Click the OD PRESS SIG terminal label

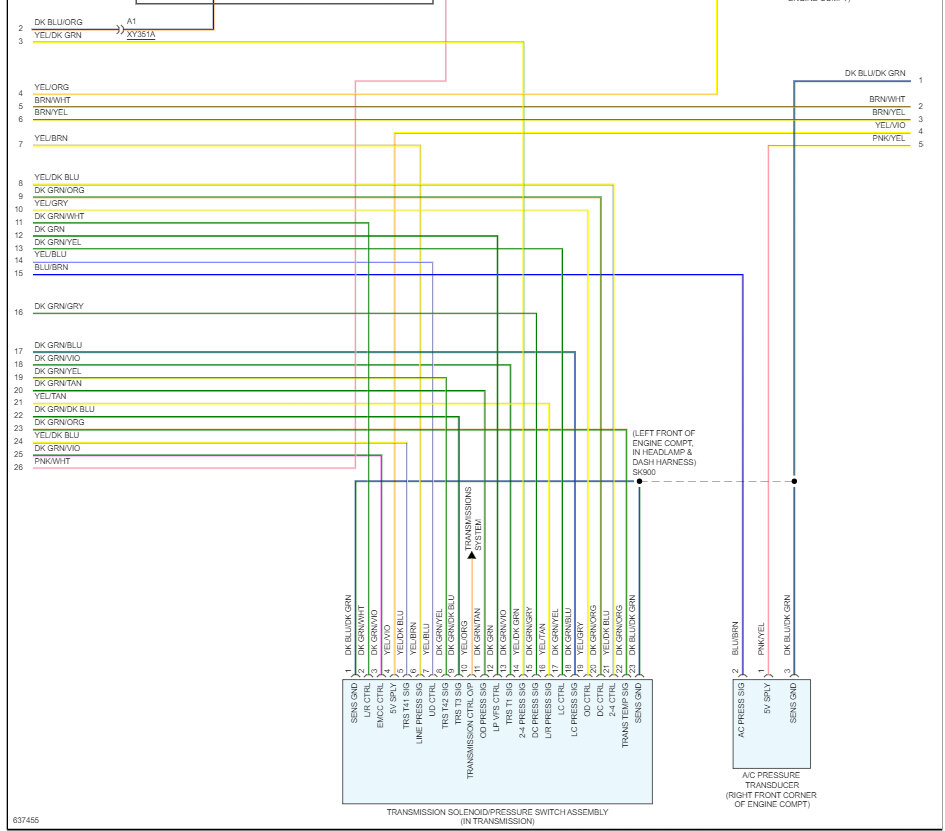click(483, 710)
